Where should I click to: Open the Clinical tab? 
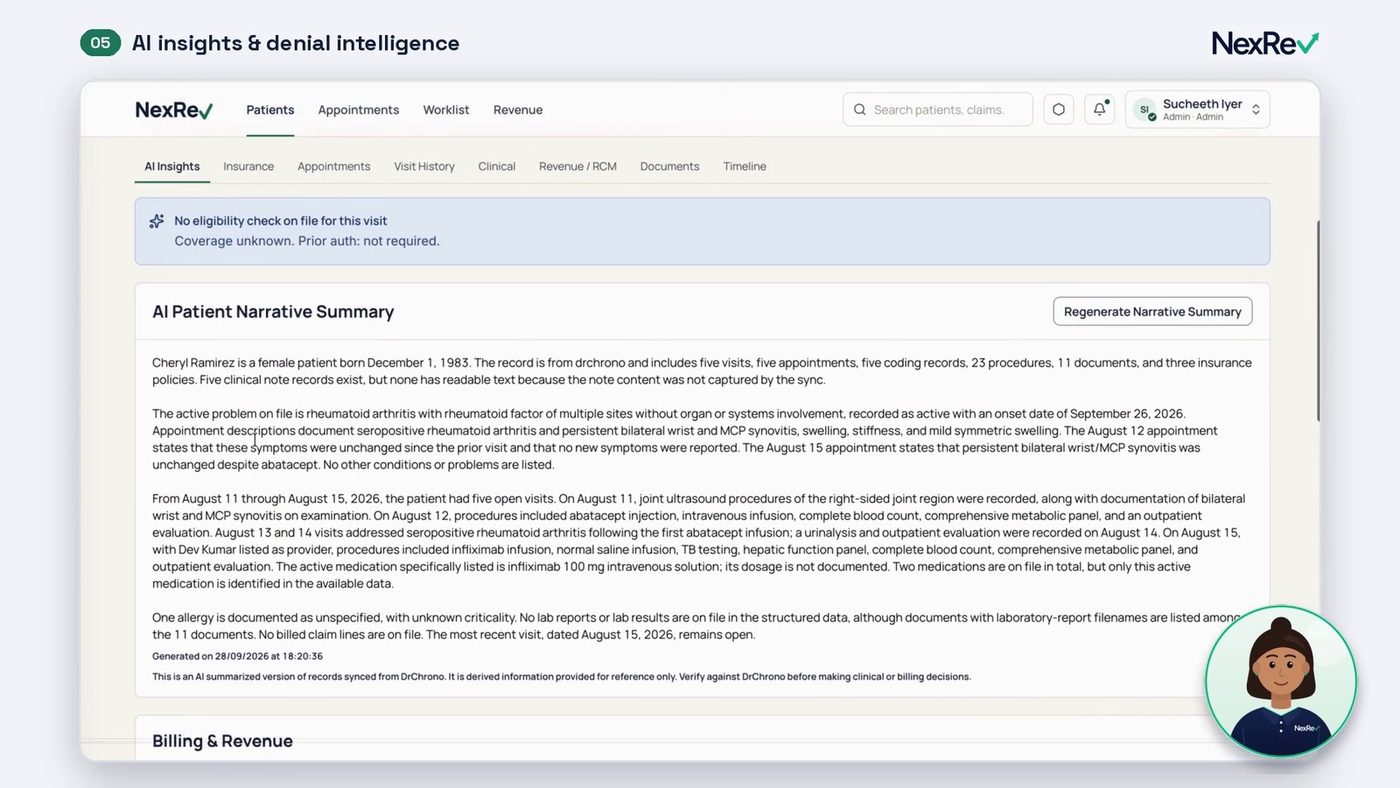[x=497, y=166]
